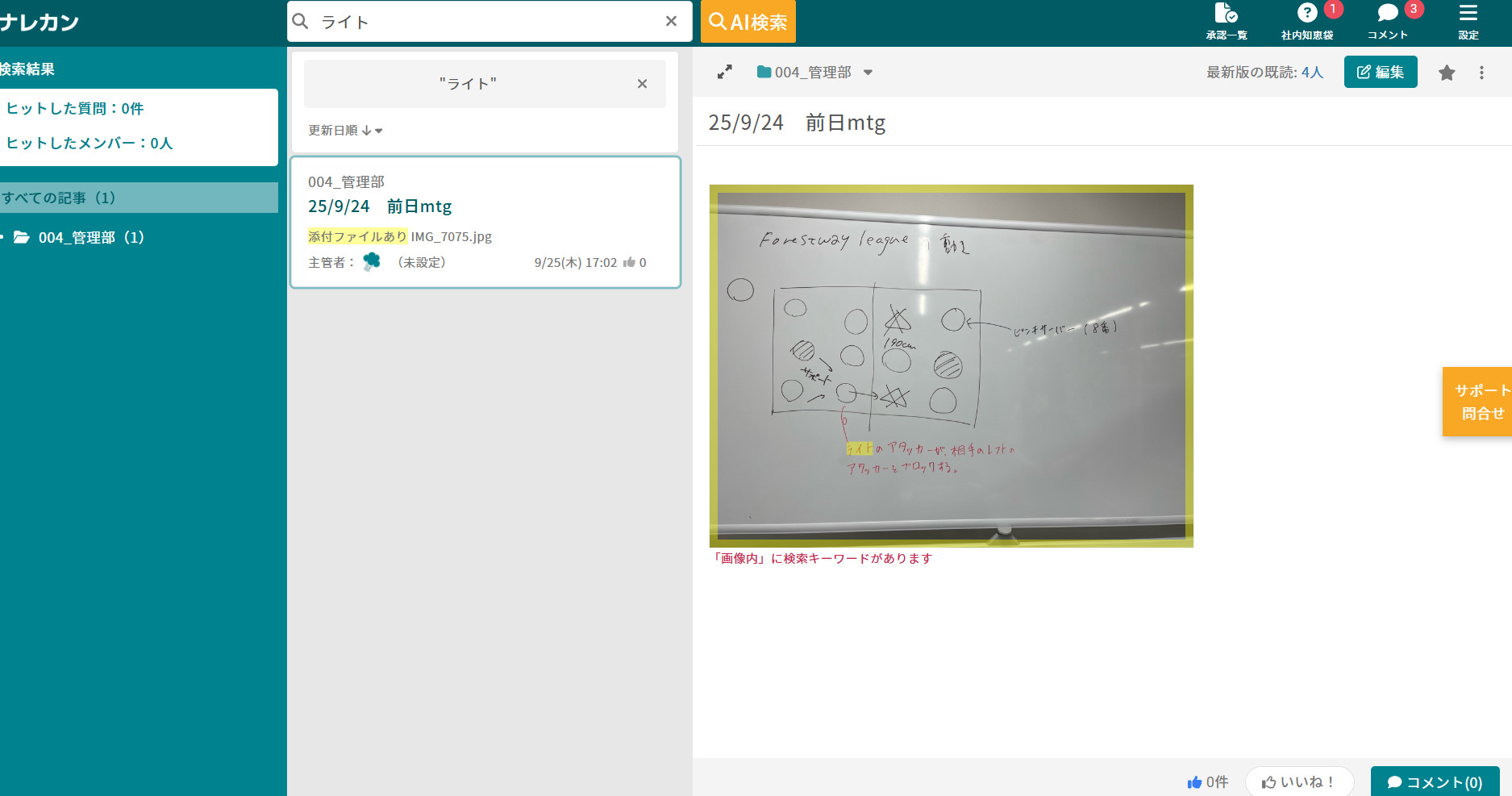This screenshot has height=796, width=1512.
Task: Open the 承認一覧 approval list icon
Action: point(1226,21)
